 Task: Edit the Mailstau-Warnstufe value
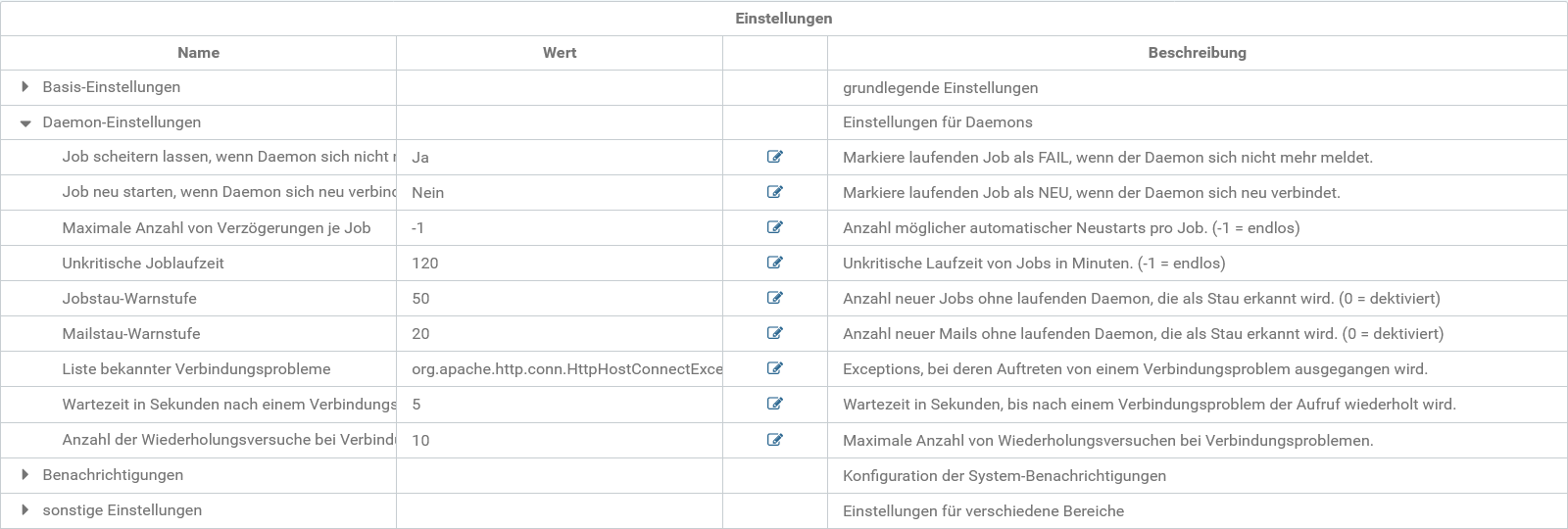click(774, 333)
